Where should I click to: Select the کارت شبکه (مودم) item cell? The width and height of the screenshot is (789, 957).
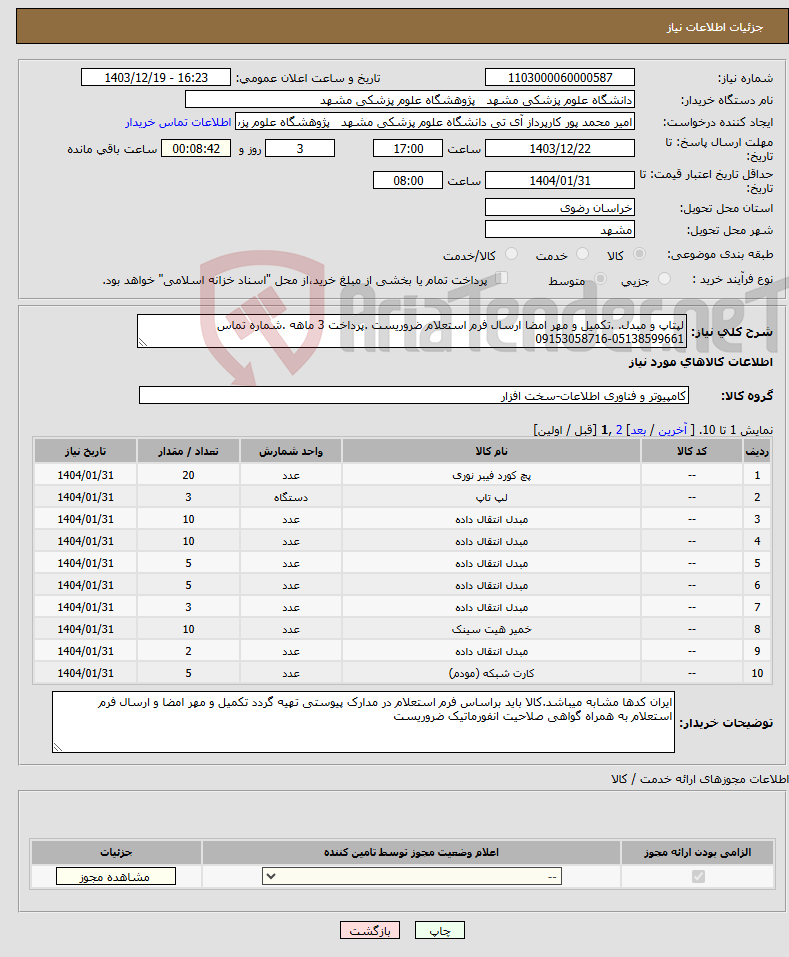pos(491,673)
